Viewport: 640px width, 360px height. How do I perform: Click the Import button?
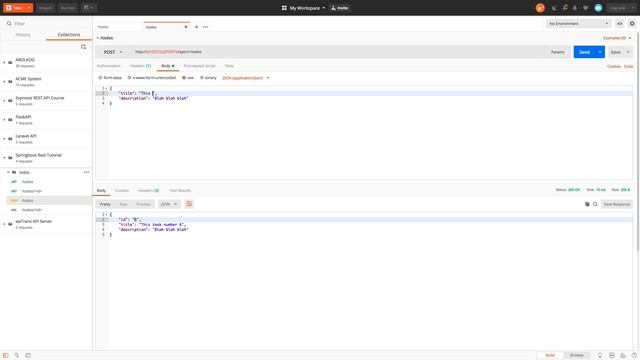click(x=45, y=8)
